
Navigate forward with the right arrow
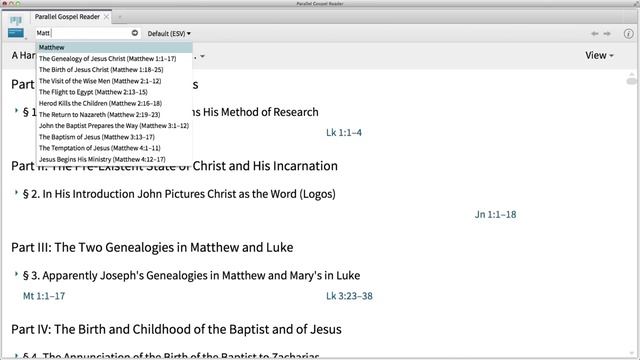click(x=607, y=33)
